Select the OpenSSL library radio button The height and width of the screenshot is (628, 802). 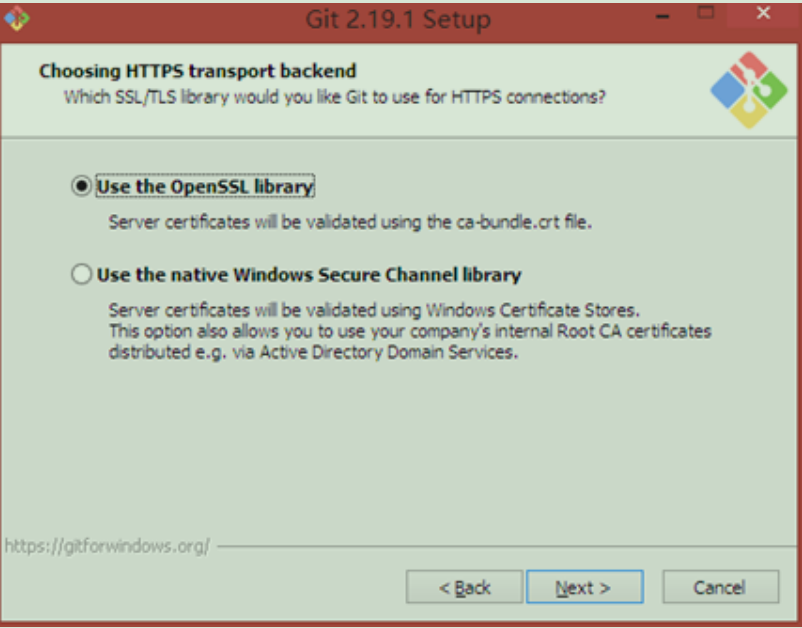[x=81, y=186]
